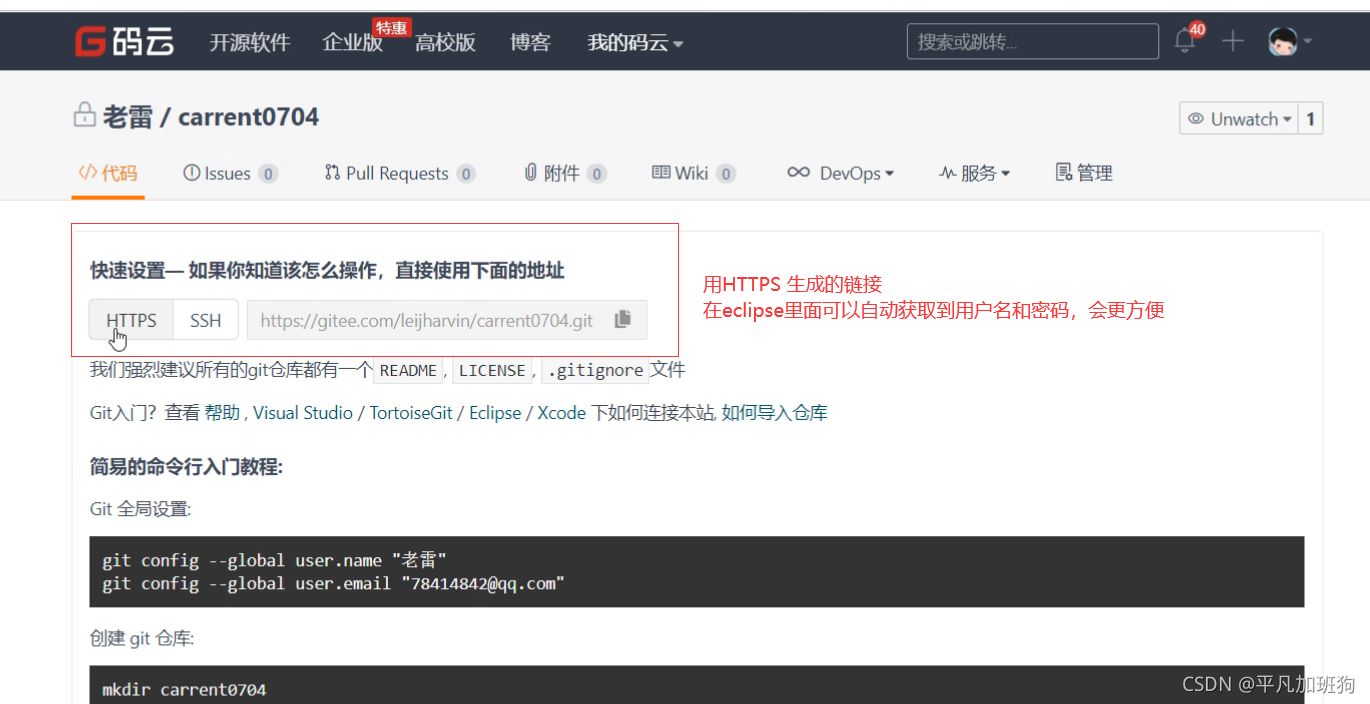Open the 老雷 owner link
Image resolution: width=1370 pixels, height=704 pixels.
point(128,117)
